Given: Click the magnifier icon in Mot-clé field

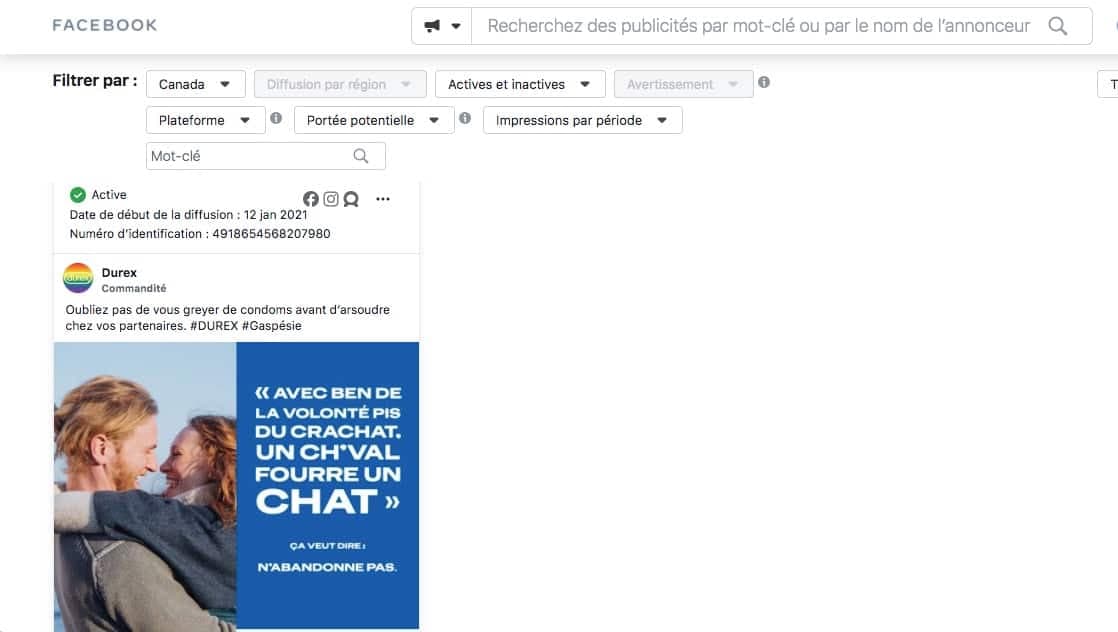Looking at the screenshot, I should pyautogui.click(x=362, y=156).
